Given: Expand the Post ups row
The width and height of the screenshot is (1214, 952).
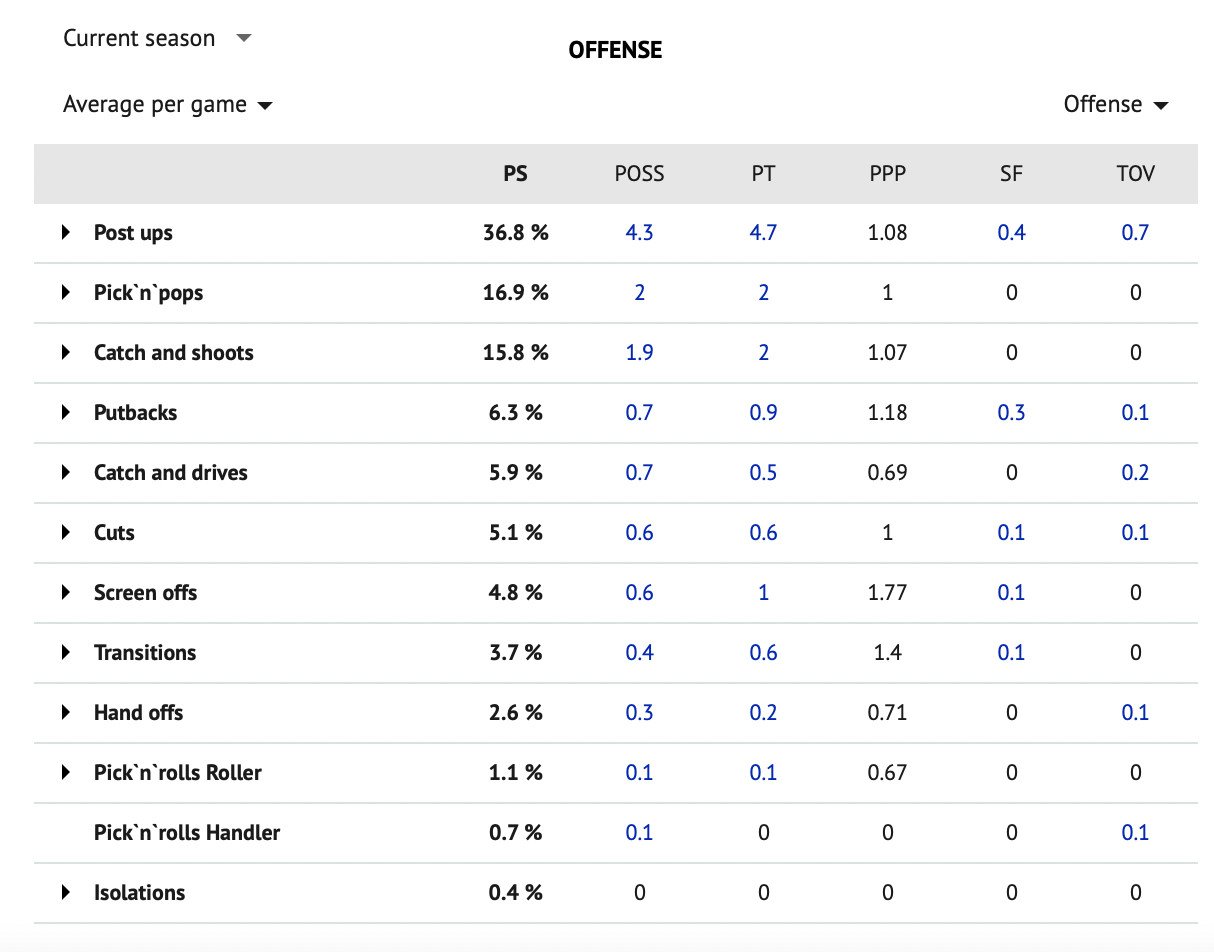Looking at the screenshot, I should [x=66, y=233].
